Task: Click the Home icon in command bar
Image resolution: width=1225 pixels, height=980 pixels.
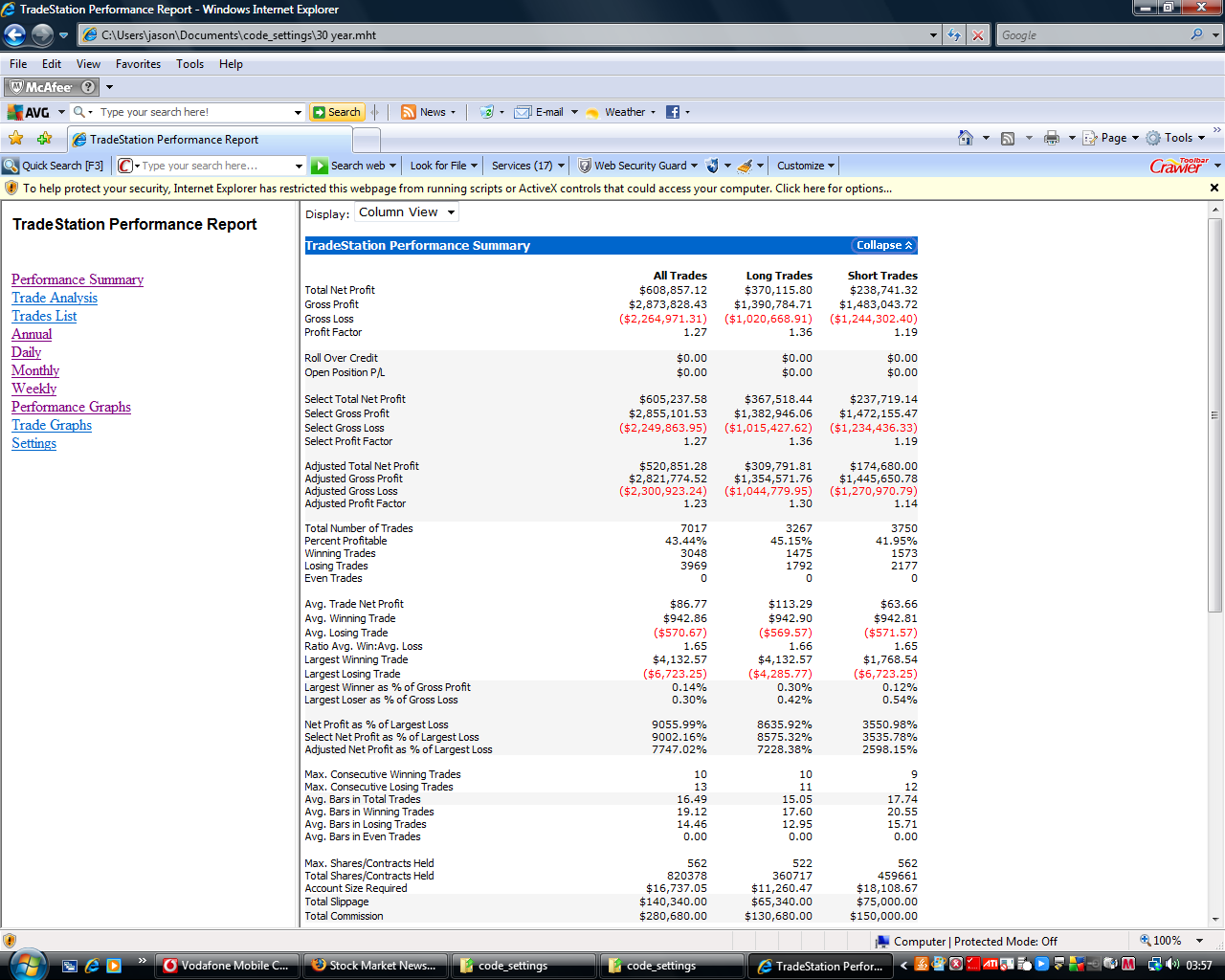Action: click(966, 138)
